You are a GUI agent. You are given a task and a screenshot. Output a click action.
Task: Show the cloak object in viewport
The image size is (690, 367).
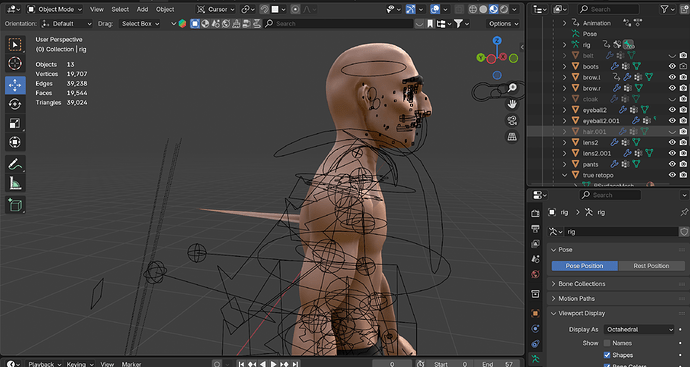(672, 99)
